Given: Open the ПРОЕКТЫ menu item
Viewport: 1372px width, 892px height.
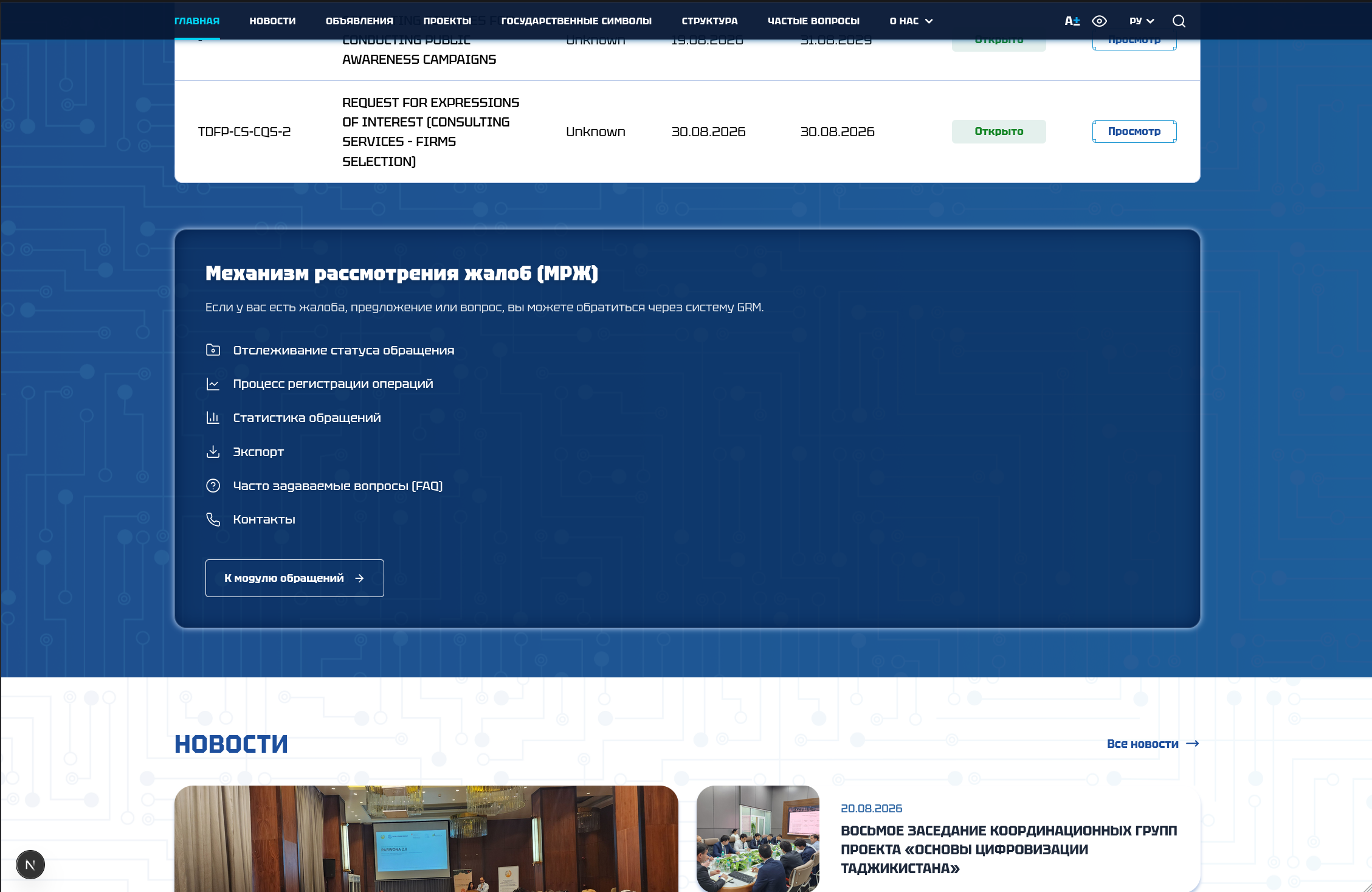Looking at the screenshot, I should tap(447, 21).
